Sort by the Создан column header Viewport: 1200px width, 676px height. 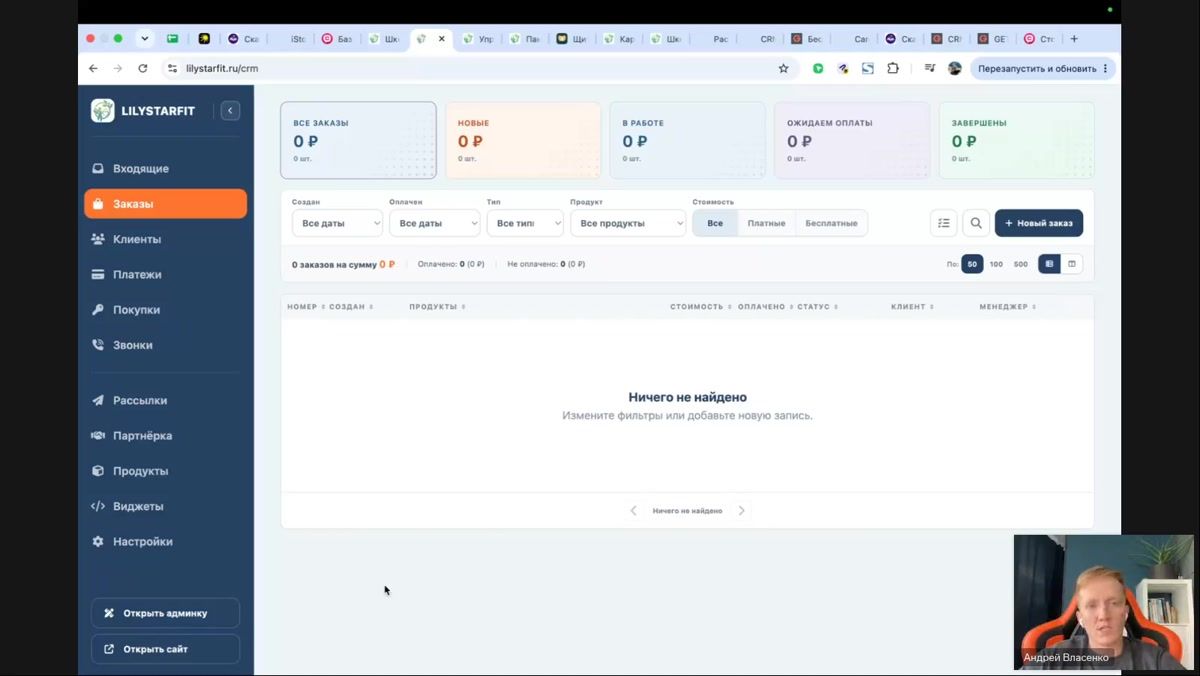click(351, 307)
